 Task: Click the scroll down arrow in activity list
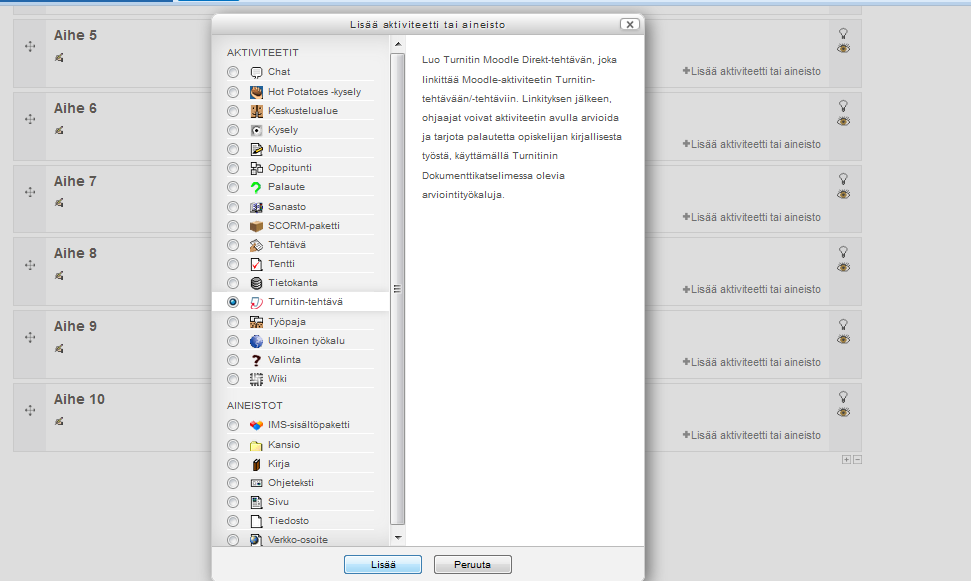[398, 538]
